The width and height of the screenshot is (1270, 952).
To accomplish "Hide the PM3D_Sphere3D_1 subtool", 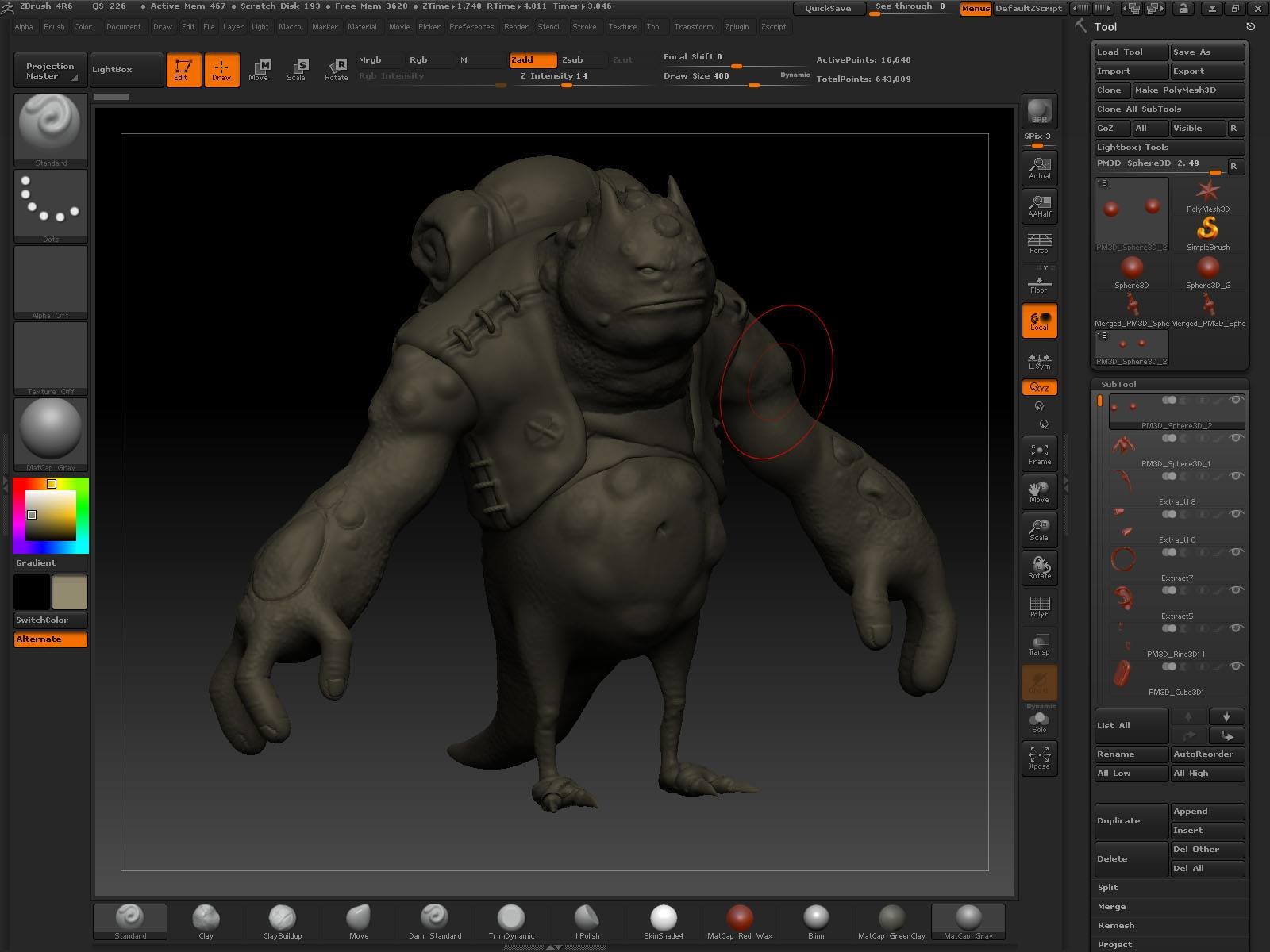I will (x=1236, y=439).
